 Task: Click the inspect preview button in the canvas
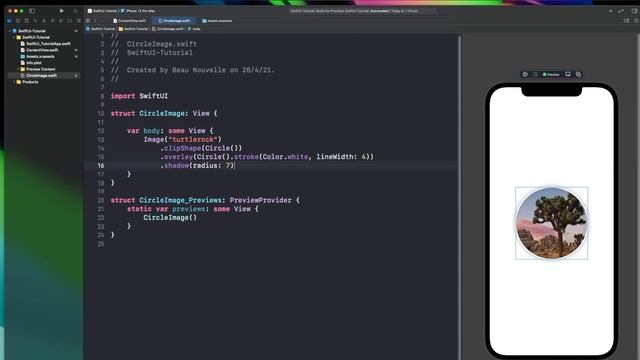click(536, 74)
